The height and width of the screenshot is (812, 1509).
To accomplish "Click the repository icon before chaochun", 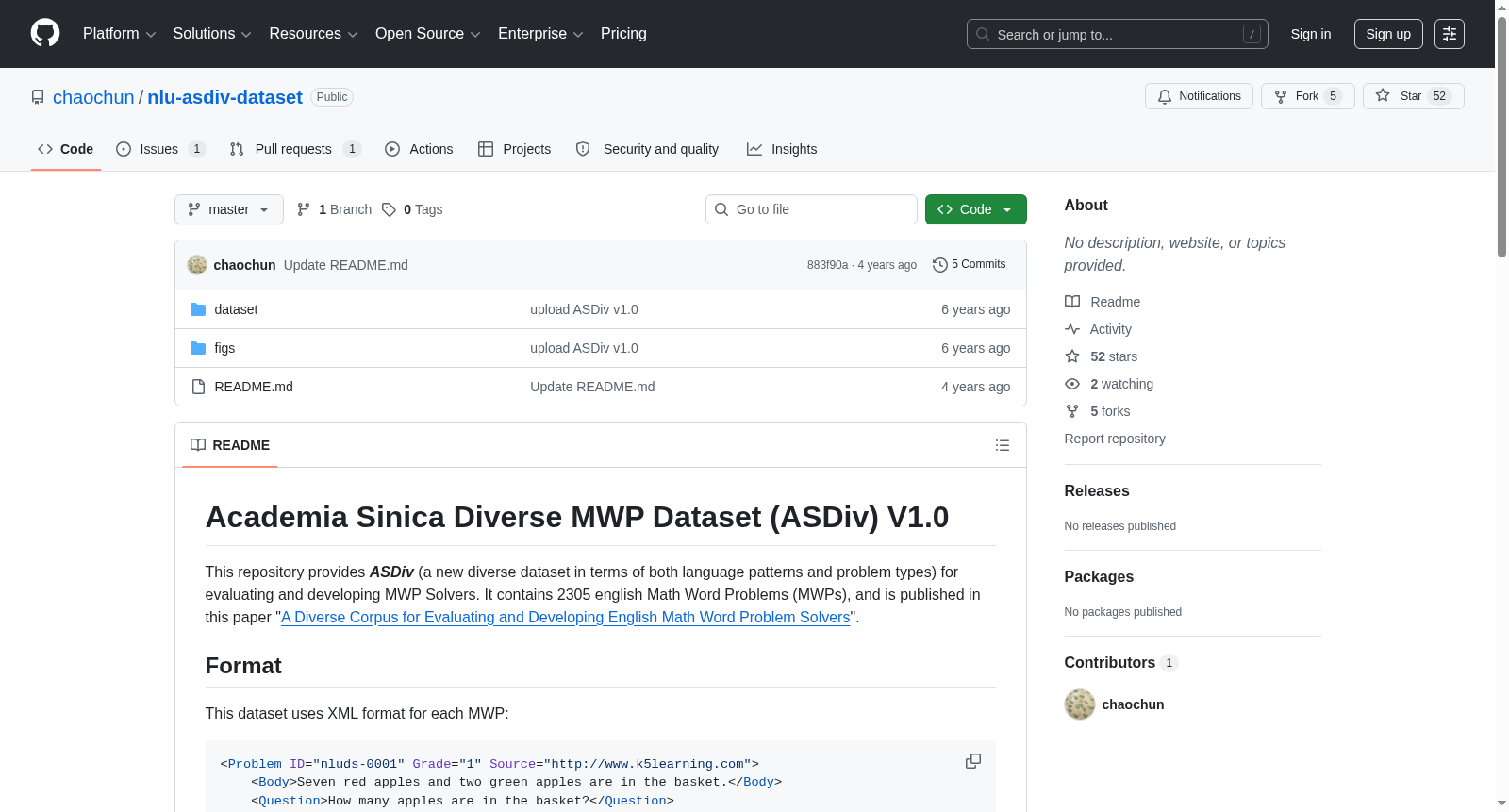I will coord(38,97).
